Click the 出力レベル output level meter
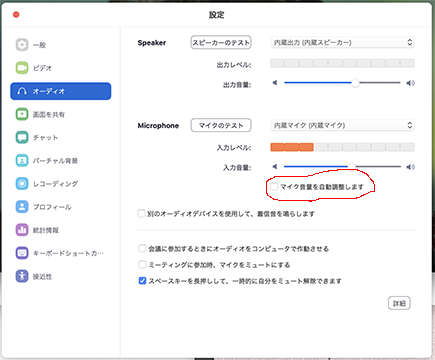 point(342,63)
